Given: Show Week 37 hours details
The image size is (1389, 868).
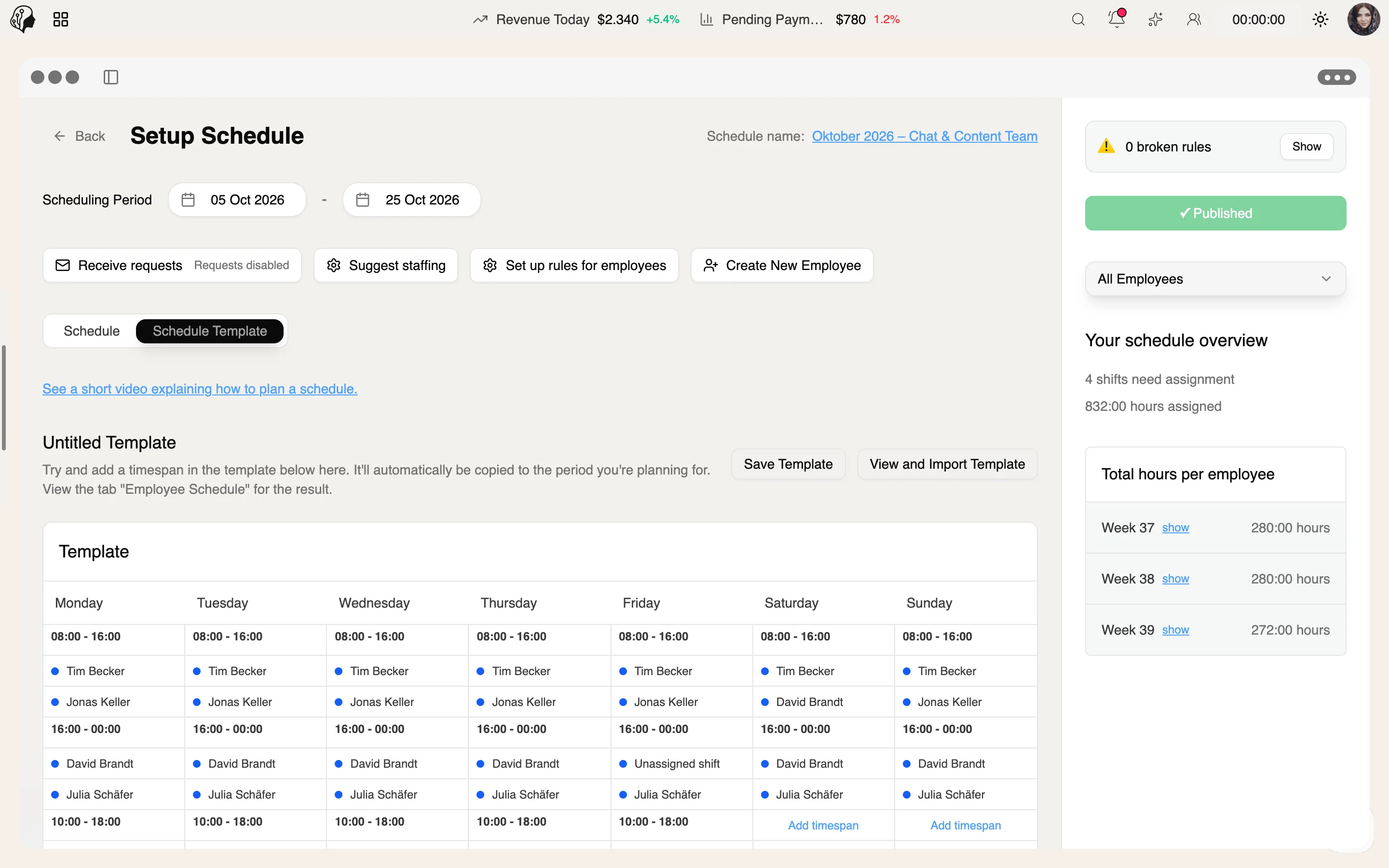Looking at the screenshot, I should (1175, 528).
